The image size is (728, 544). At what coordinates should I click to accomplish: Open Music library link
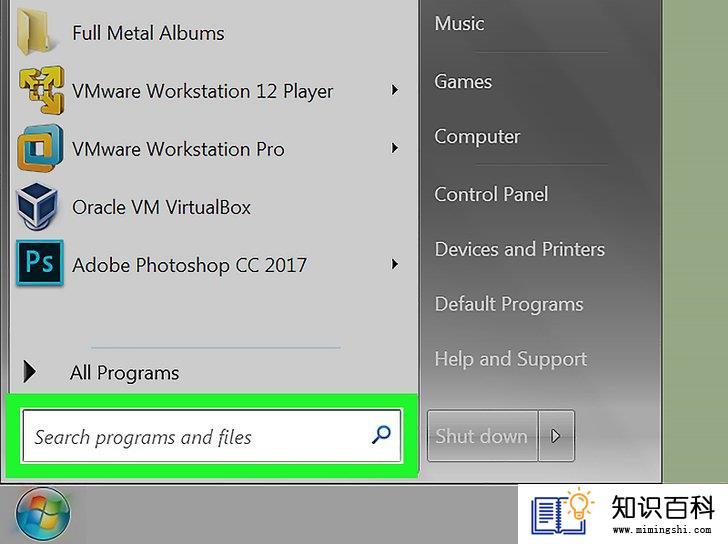459,23
